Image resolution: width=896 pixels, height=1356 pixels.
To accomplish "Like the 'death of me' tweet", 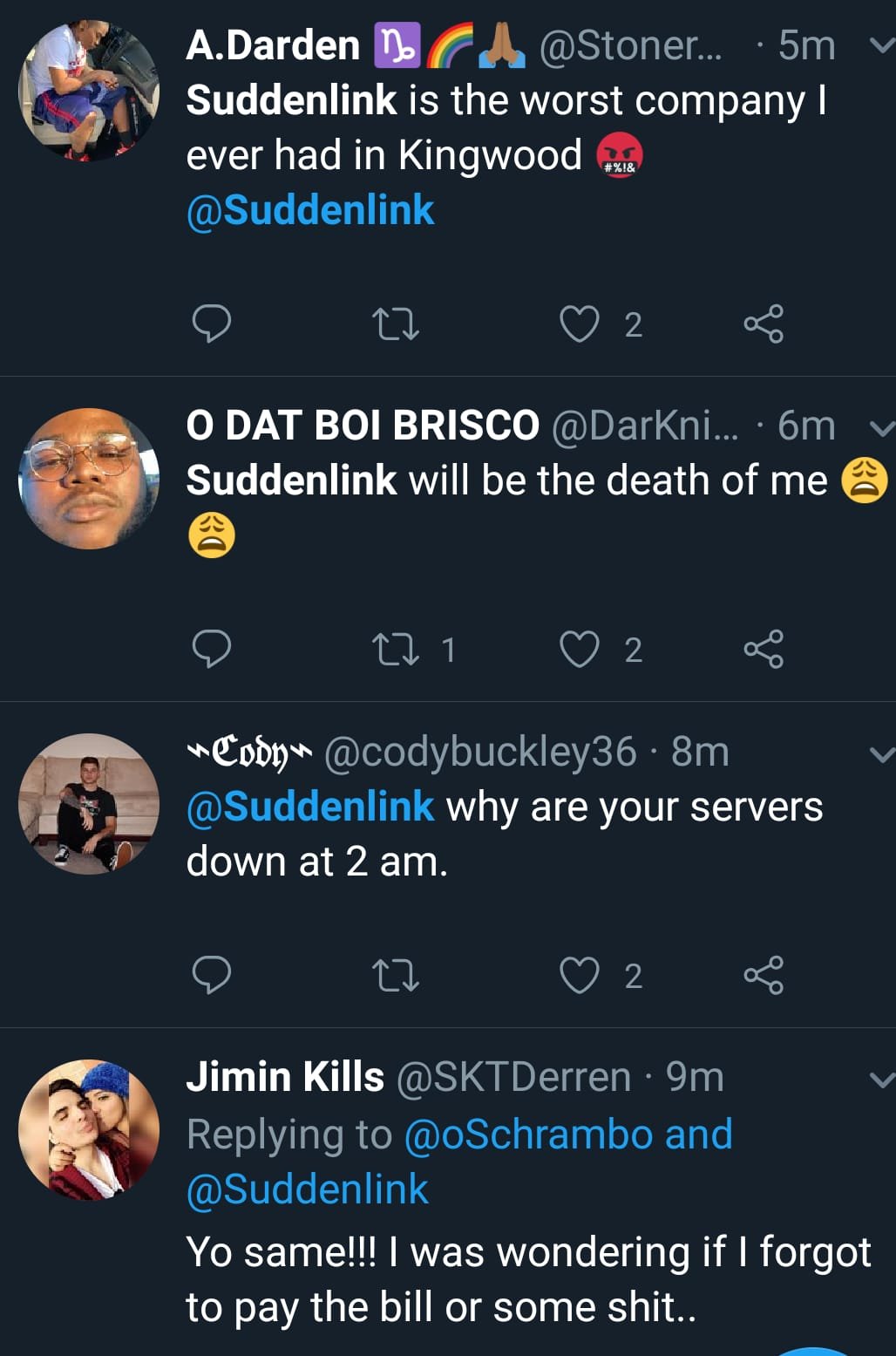I will point(579,649).
